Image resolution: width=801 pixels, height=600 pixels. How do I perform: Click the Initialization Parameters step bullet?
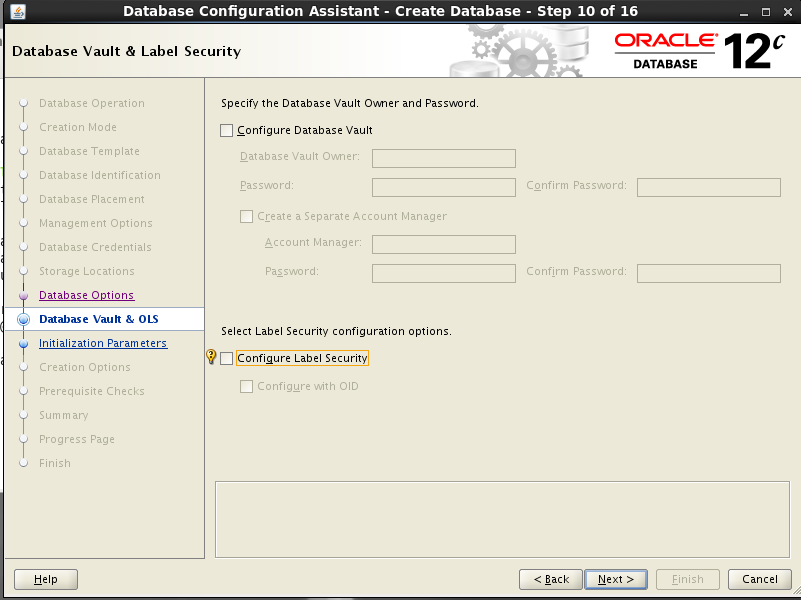23,343
